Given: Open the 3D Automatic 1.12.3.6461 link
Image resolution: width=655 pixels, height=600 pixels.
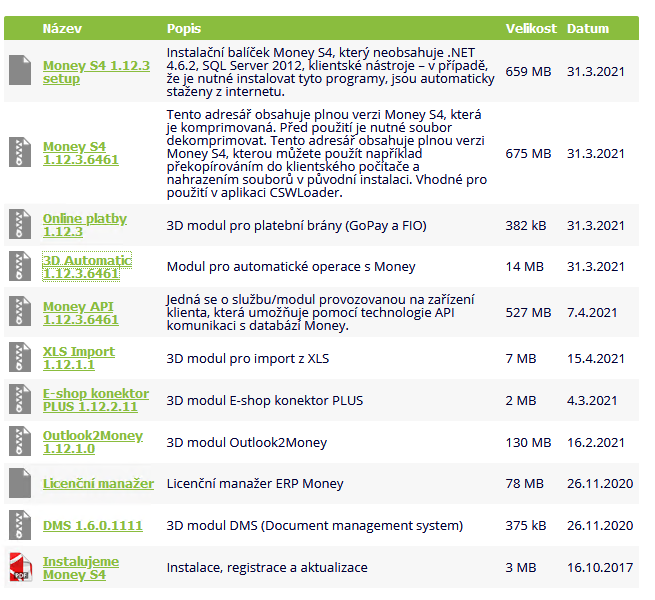Looking at the screenshot, I should click(87, 267).
